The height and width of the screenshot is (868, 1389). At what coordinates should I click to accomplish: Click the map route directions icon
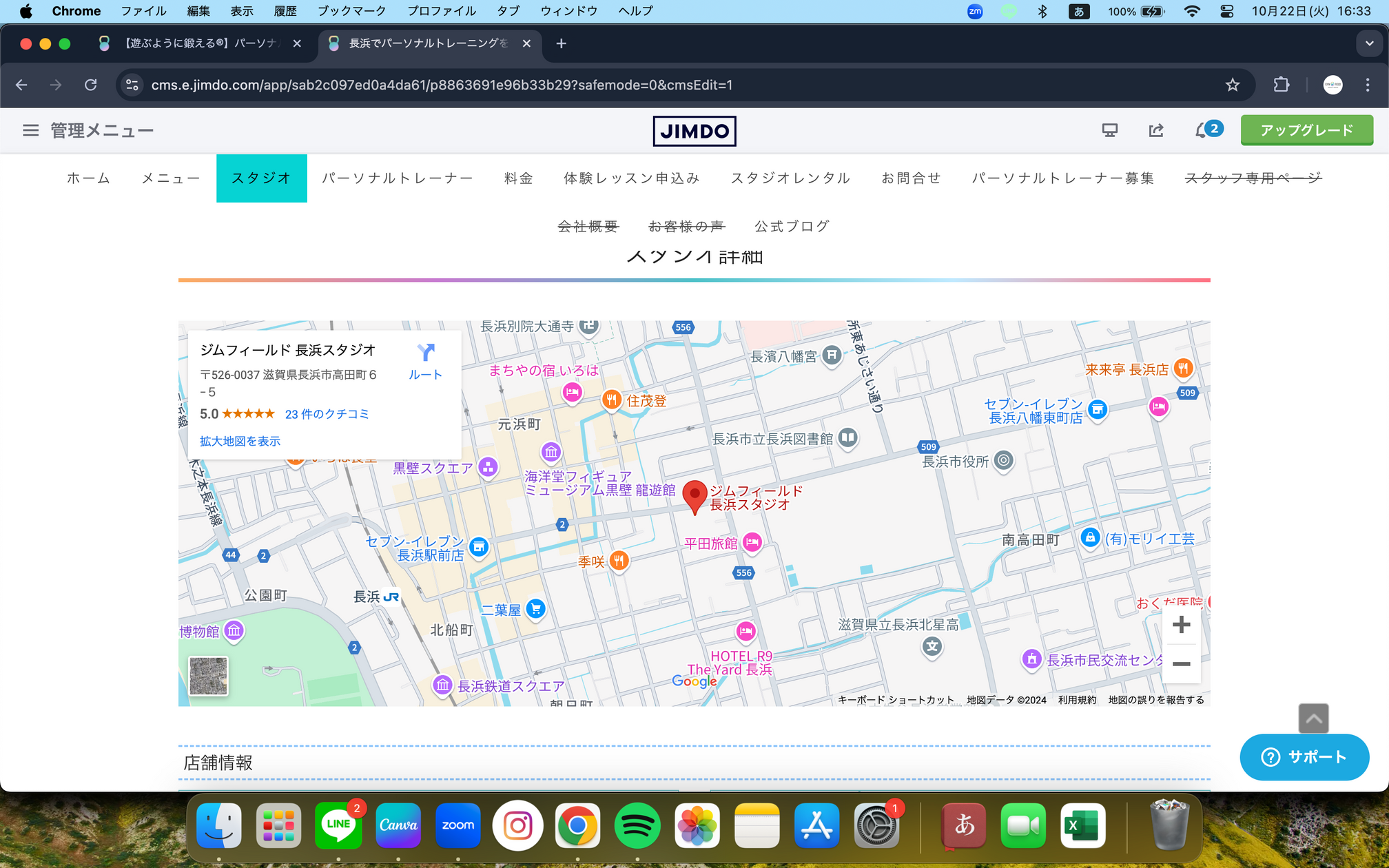(425, 353)
